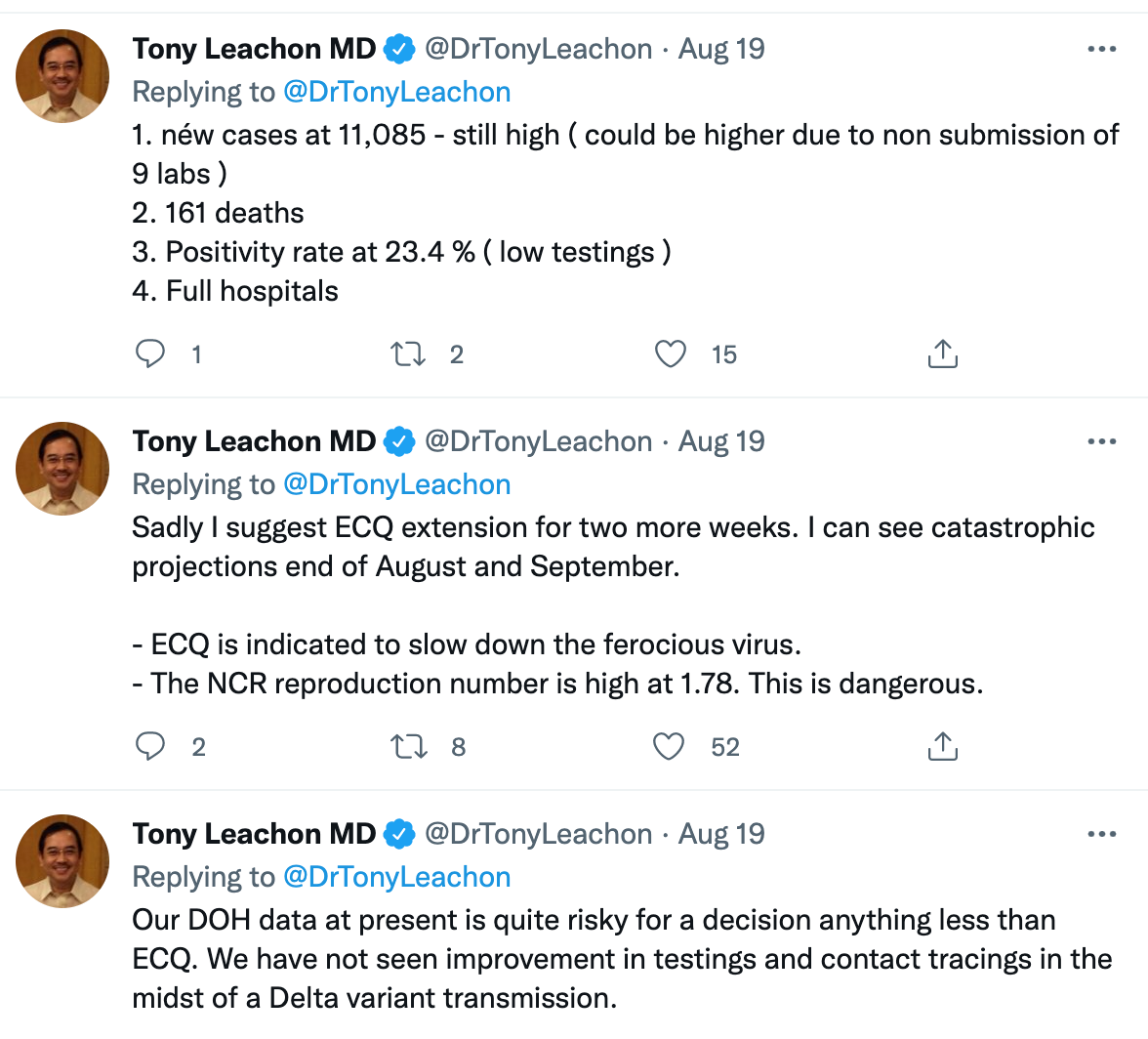Image resolution: width=1148 pixels, height=1039 pixels.
Task: Open more options on DOH data tweet
Action: [1102, 834]
